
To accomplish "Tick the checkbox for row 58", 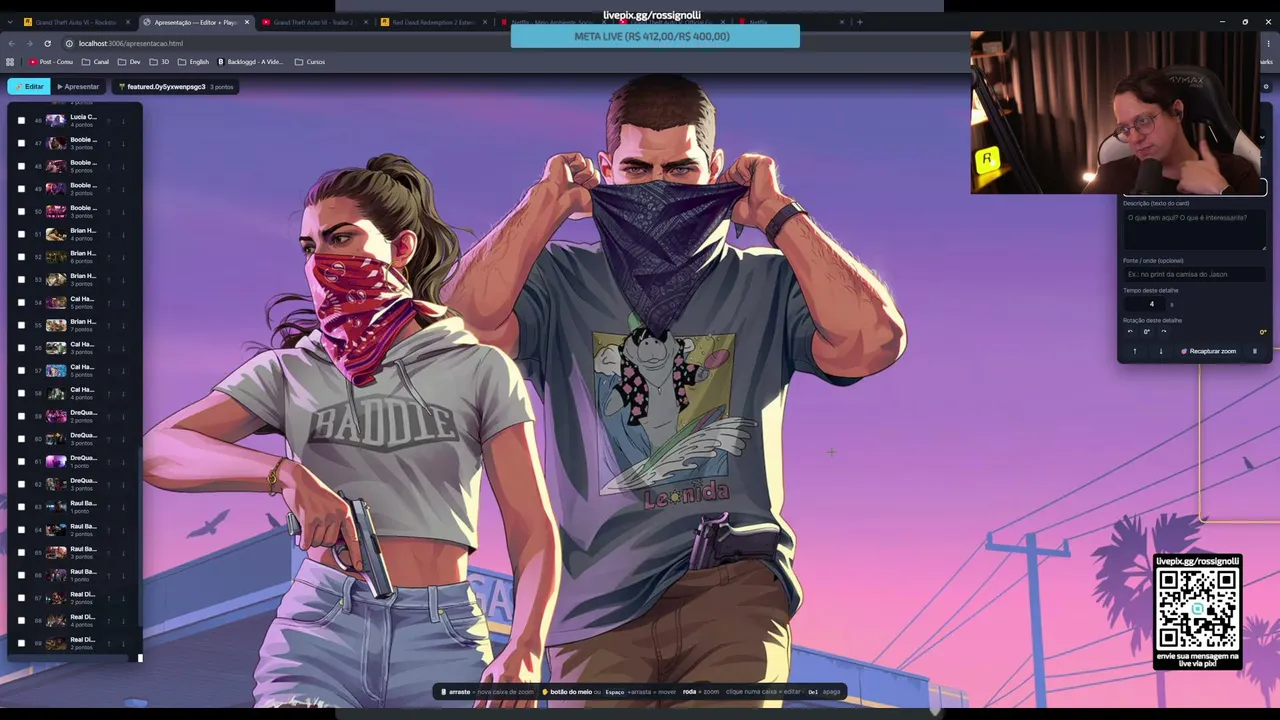I will pyautogui.click(x=21, y=393).
